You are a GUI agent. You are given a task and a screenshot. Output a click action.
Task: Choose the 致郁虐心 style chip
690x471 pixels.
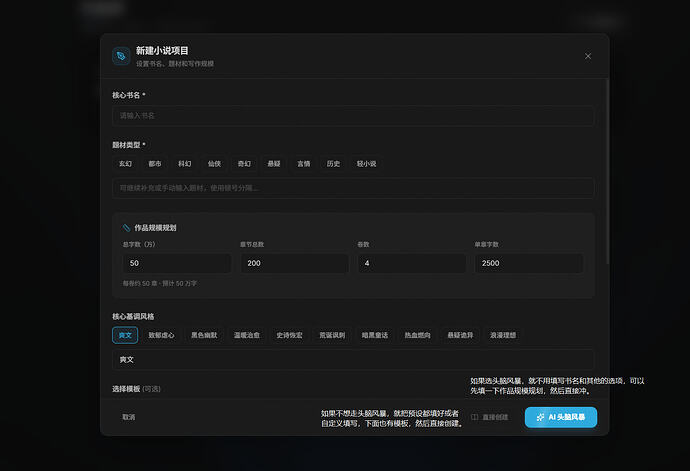tap(161, 335)
